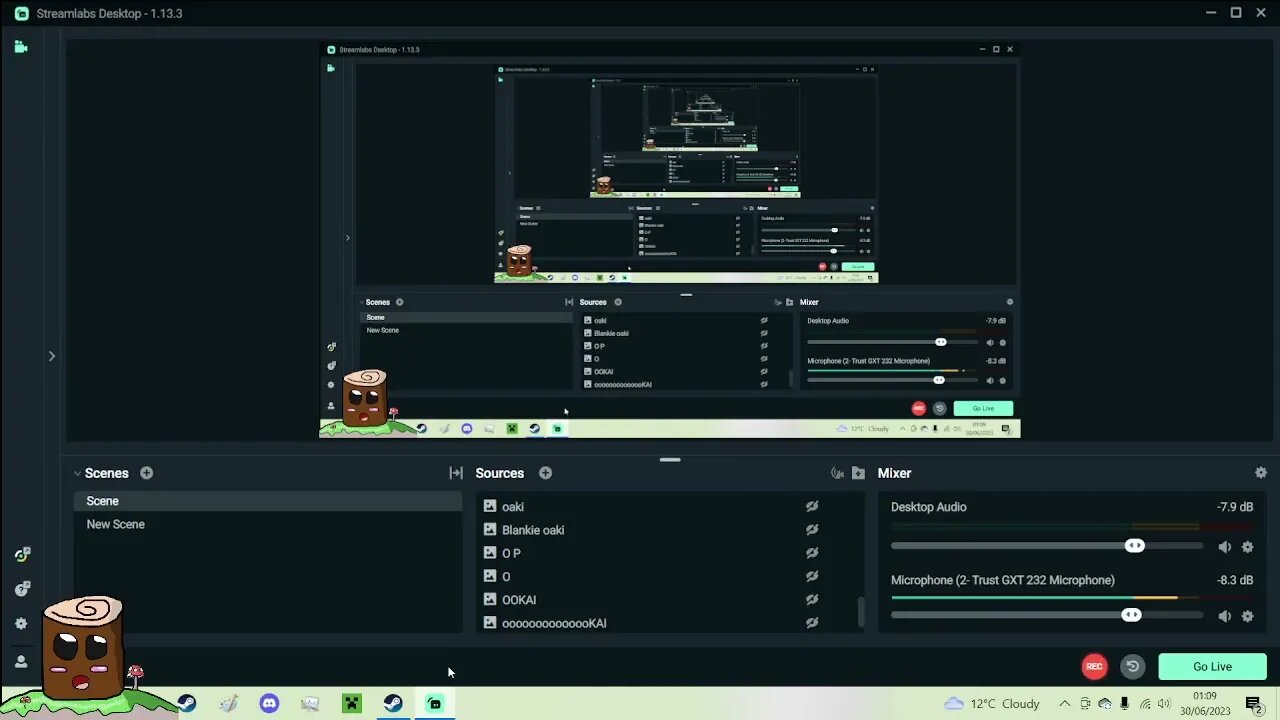Click the panel resize handle below preview

[x=670, y=460]
